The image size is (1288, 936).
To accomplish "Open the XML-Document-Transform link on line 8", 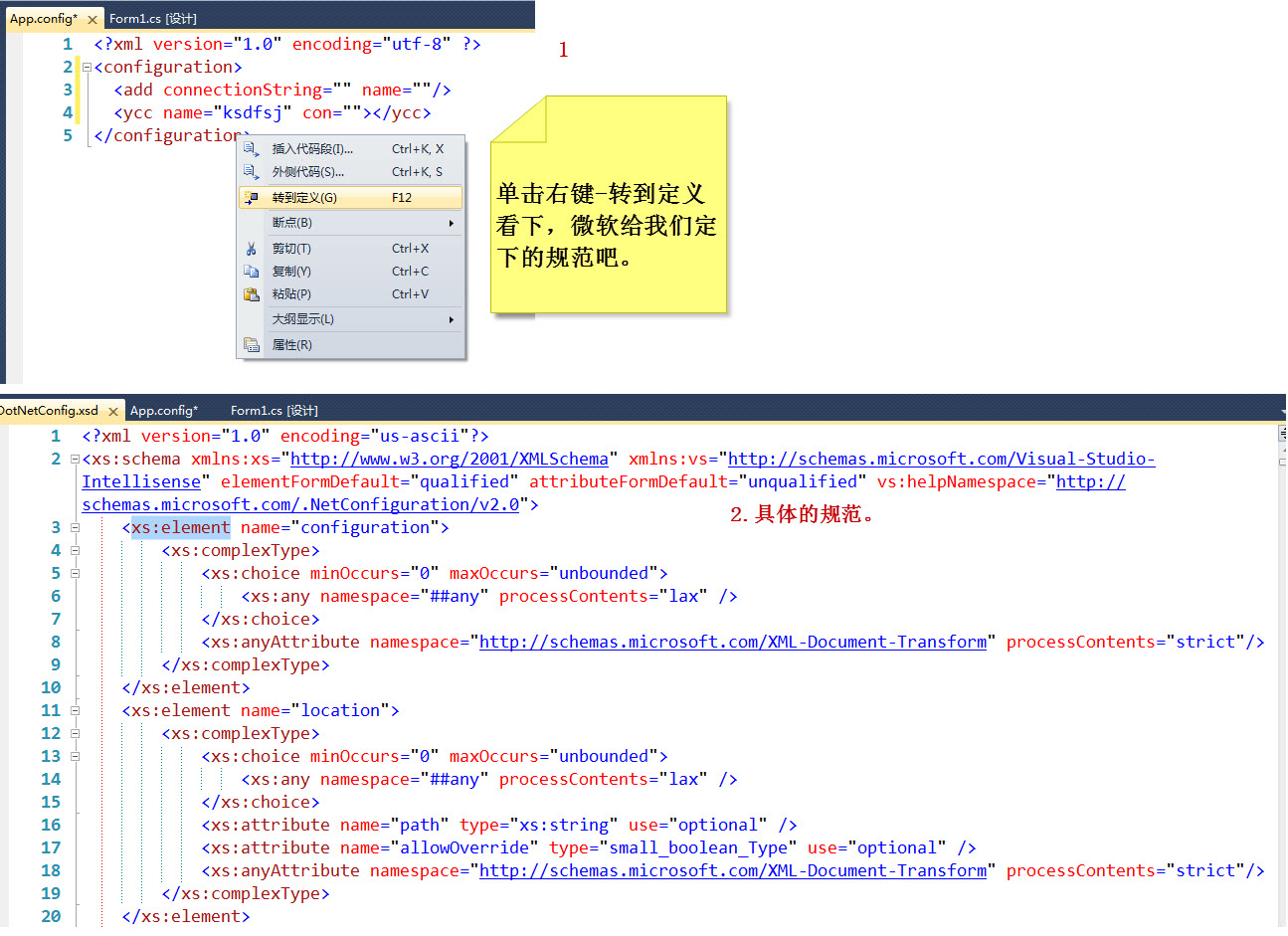I will click(x=732, y=643).
